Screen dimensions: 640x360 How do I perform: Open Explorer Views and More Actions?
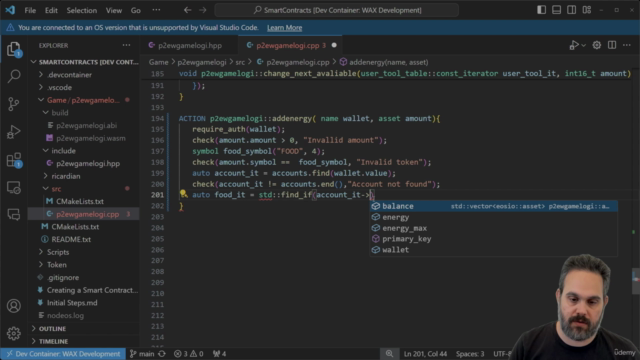coord(127,45)
